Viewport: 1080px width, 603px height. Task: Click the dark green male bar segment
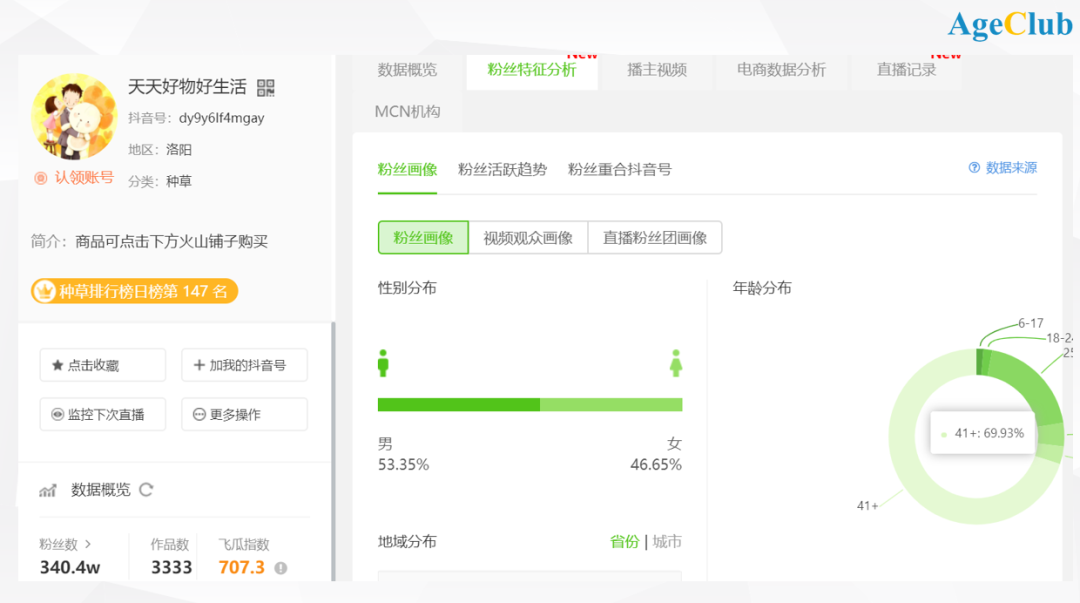coord(458,405)
